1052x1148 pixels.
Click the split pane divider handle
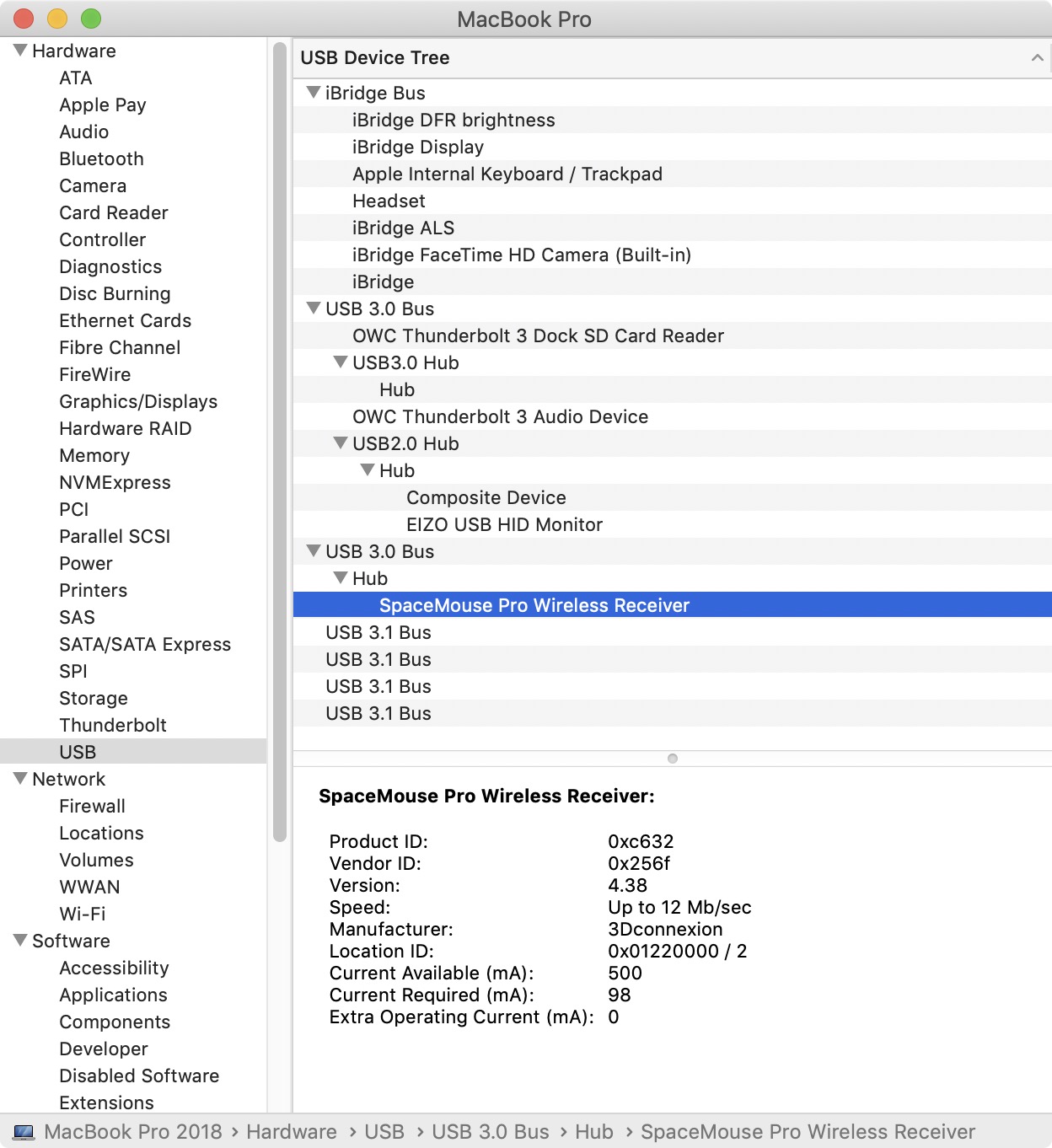[x=672, y=759]
